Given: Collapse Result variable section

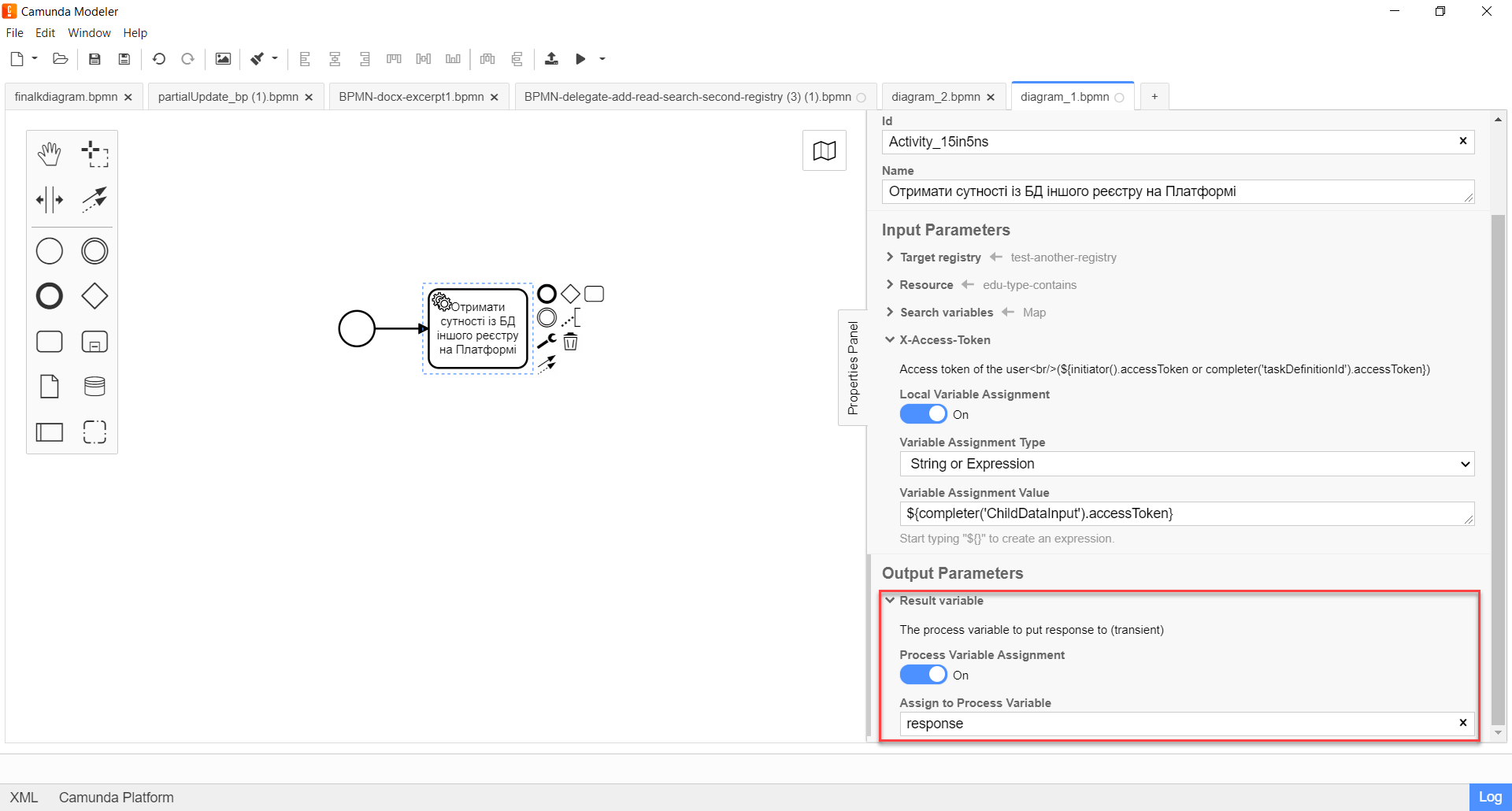Looking at the screenshot, I should coord(890,601).
